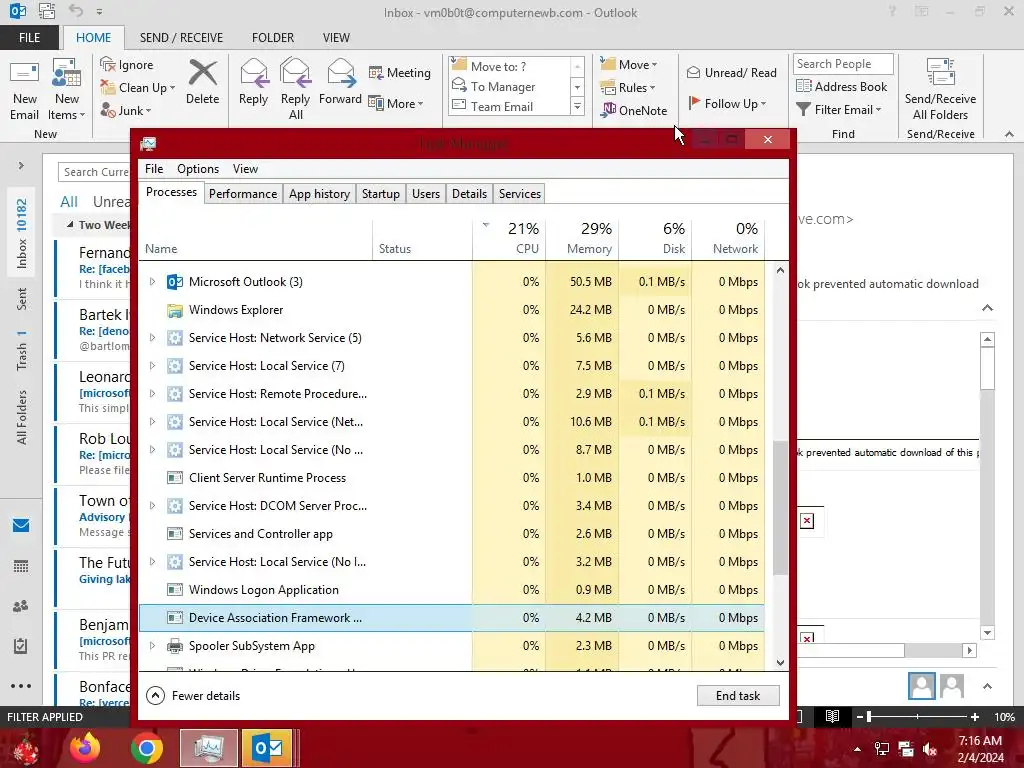Open Task Manager View menu
Screen dimensions: 1024x768
click(x=246, y=168)
